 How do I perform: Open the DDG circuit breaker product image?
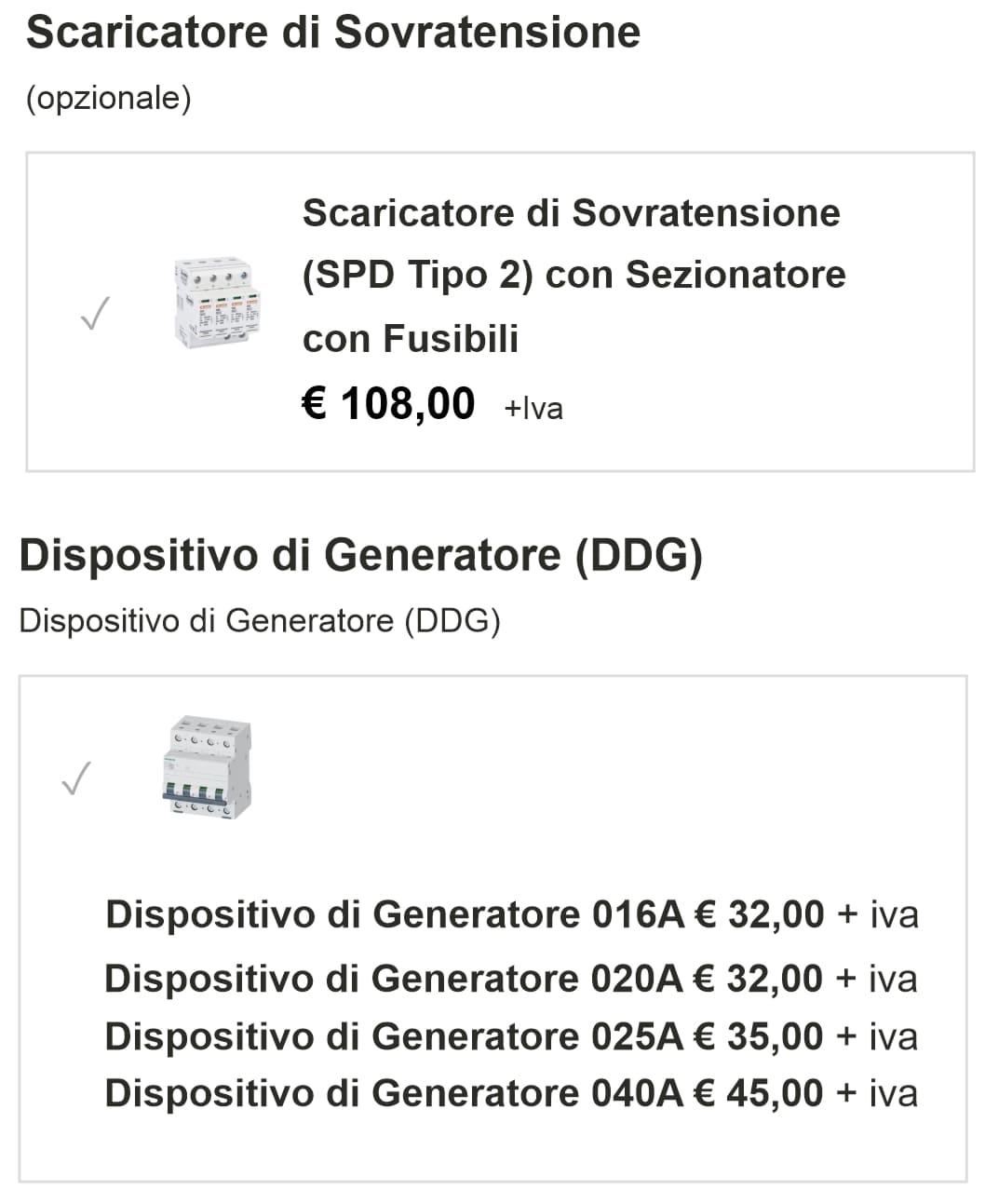(206, 766)
